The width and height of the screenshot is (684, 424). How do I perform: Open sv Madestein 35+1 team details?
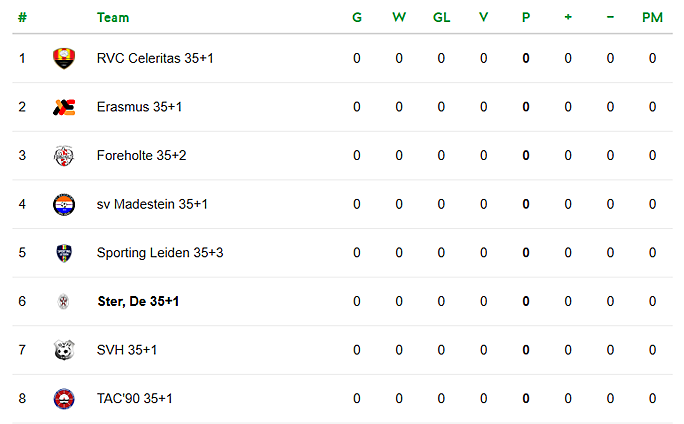pos(152,204)
